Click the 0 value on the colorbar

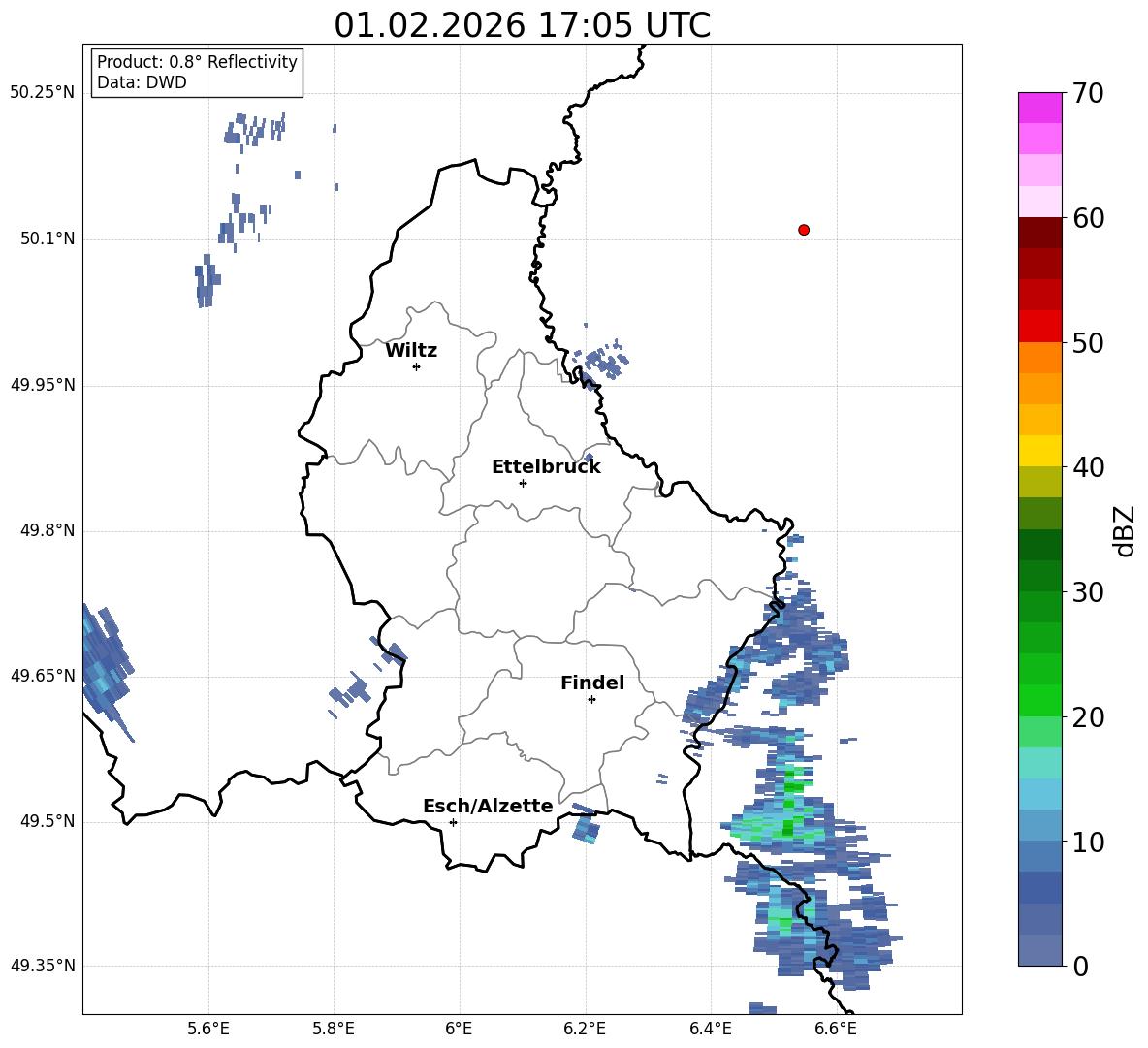(x=1079, y=966)
